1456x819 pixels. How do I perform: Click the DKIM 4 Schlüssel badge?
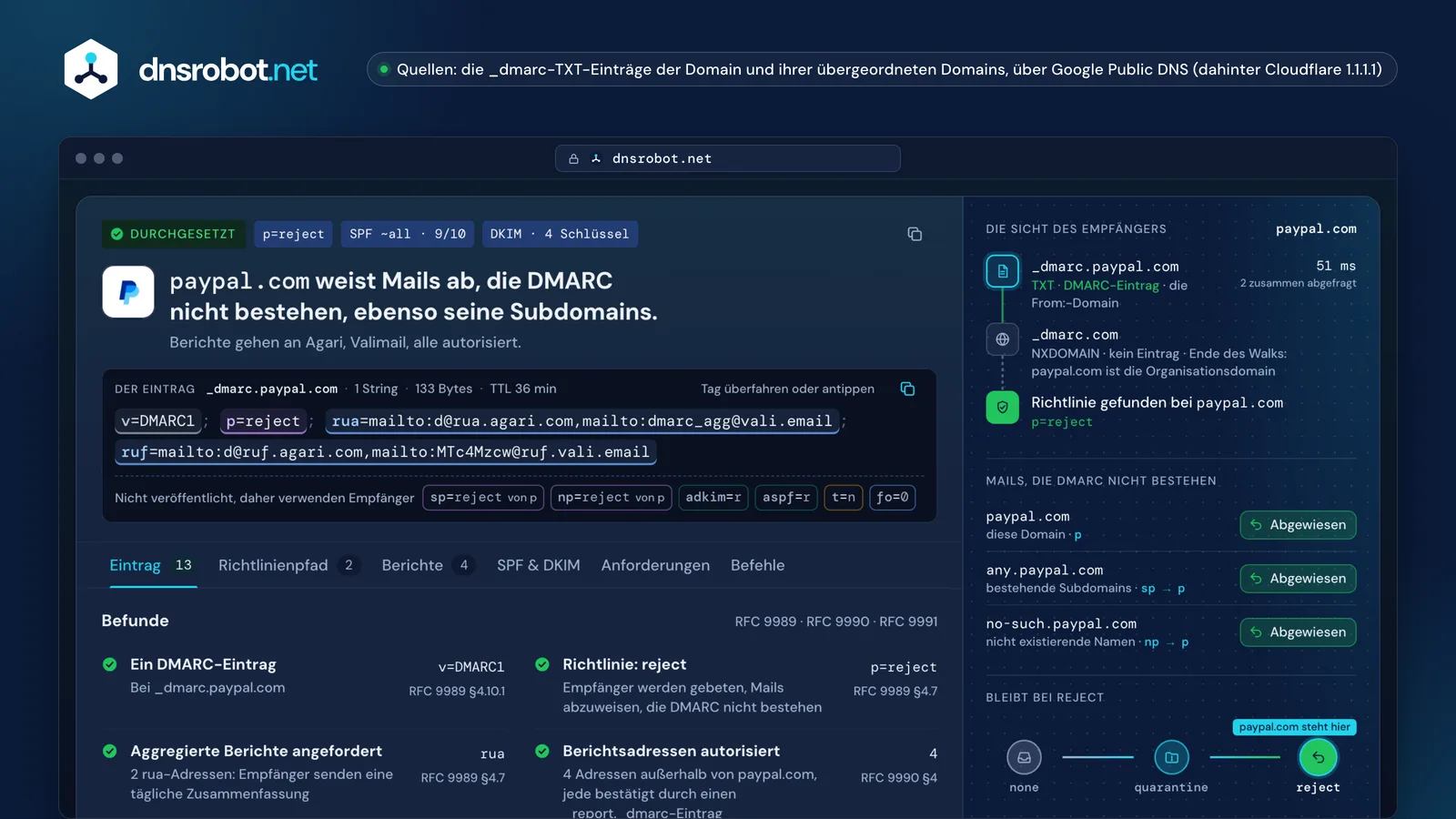[x=560, y=234]
